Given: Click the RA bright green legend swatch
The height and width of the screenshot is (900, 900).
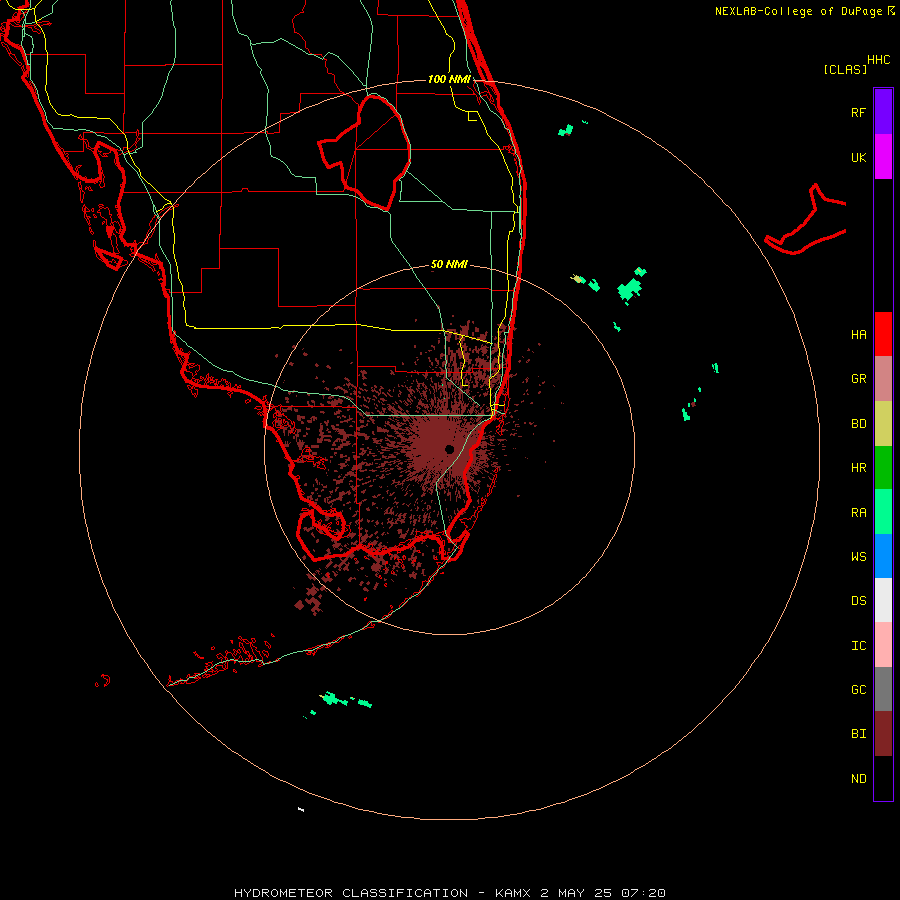Looking at the screenshot, I should [883, 512].
